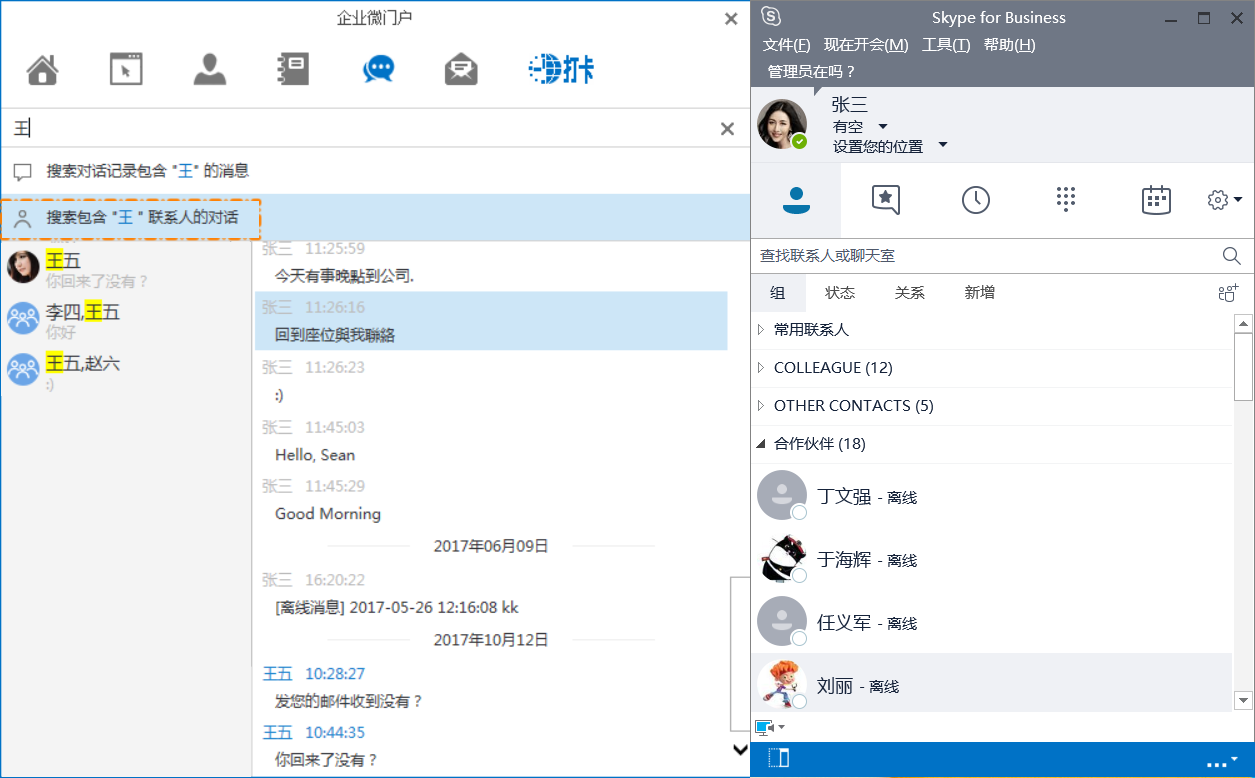The width and height of the screenshot is (1255, 778).
Task: Expand the arrow beside the options gear
Action: pyautogui.click(x=1238, y=200)
